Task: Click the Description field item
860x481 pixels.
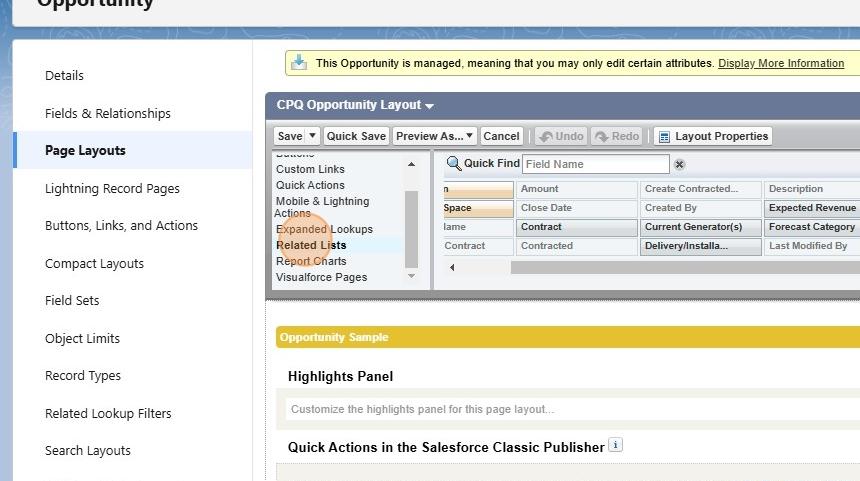Action: point(812,189)
